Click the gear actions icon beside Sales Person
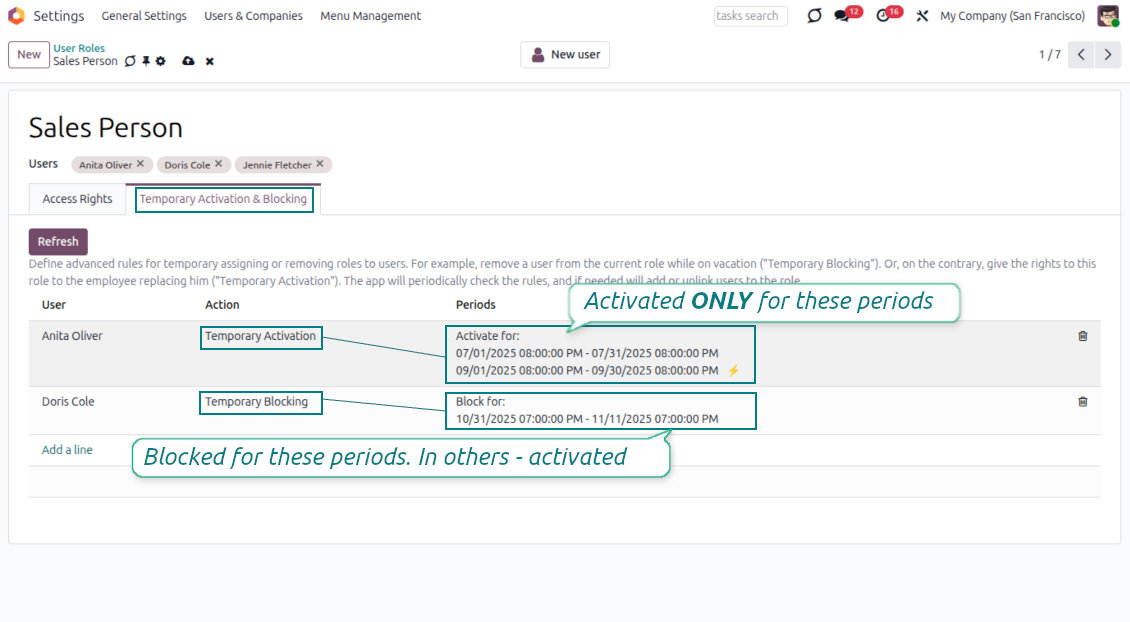Screen dimensions: 1130x622 (x=161, y=62)
